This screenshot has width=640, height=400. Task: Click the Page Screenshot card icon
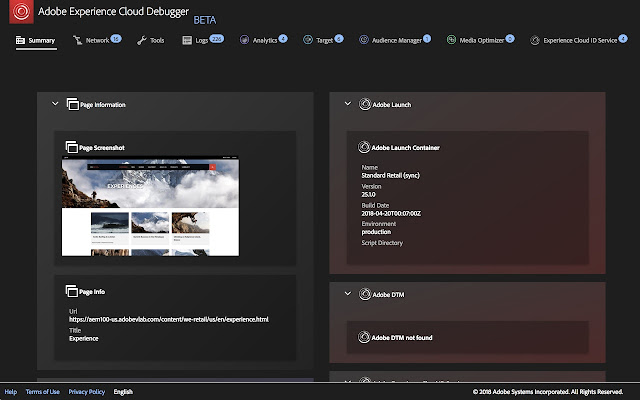tap(71, 147)
